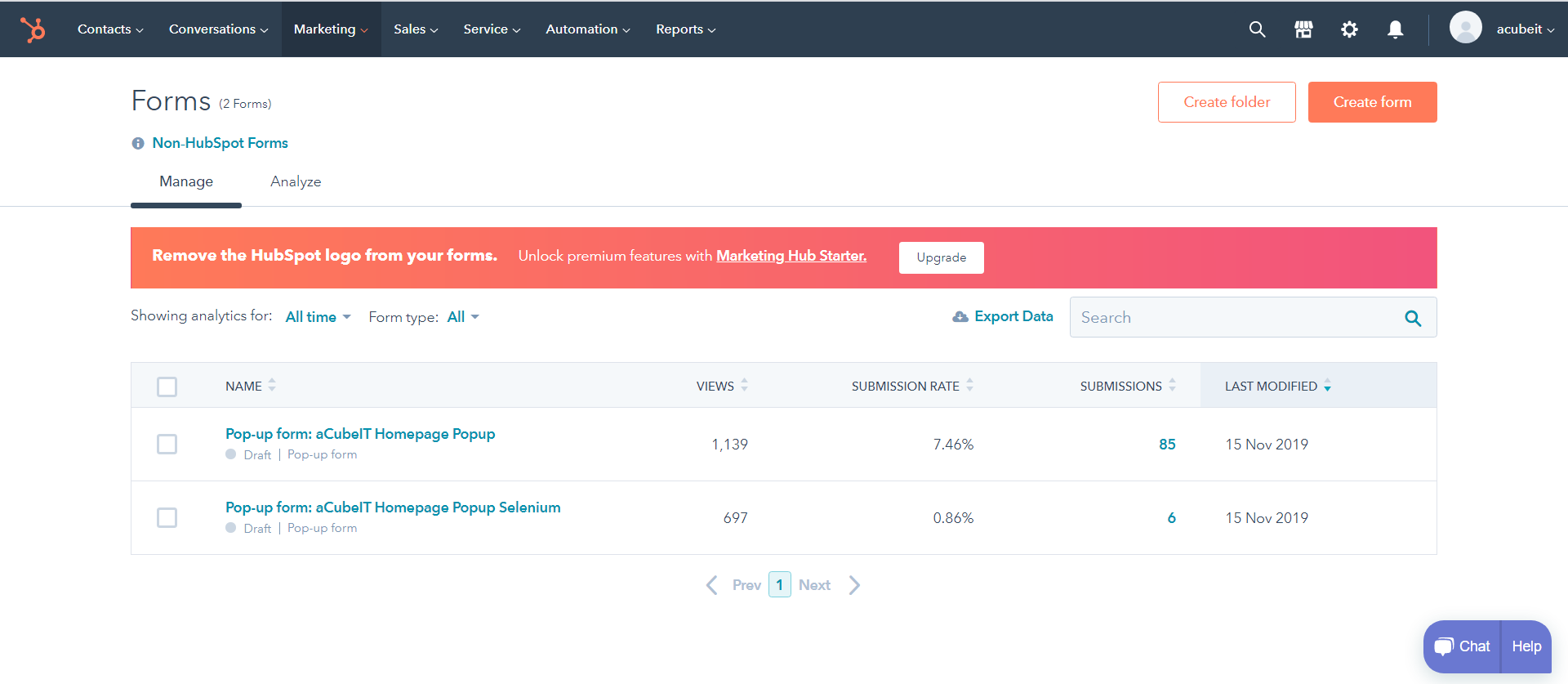
Task: Open the Help button
Action: [1526, 646]
